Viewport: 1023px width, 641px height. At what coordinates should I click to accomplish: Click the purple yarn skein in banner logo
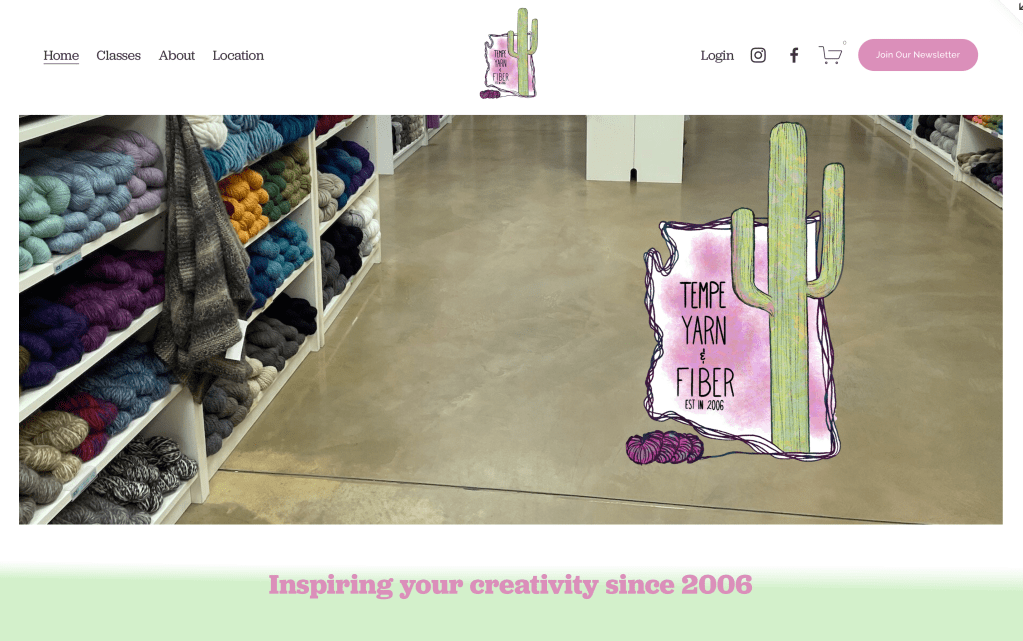[665, 448]
